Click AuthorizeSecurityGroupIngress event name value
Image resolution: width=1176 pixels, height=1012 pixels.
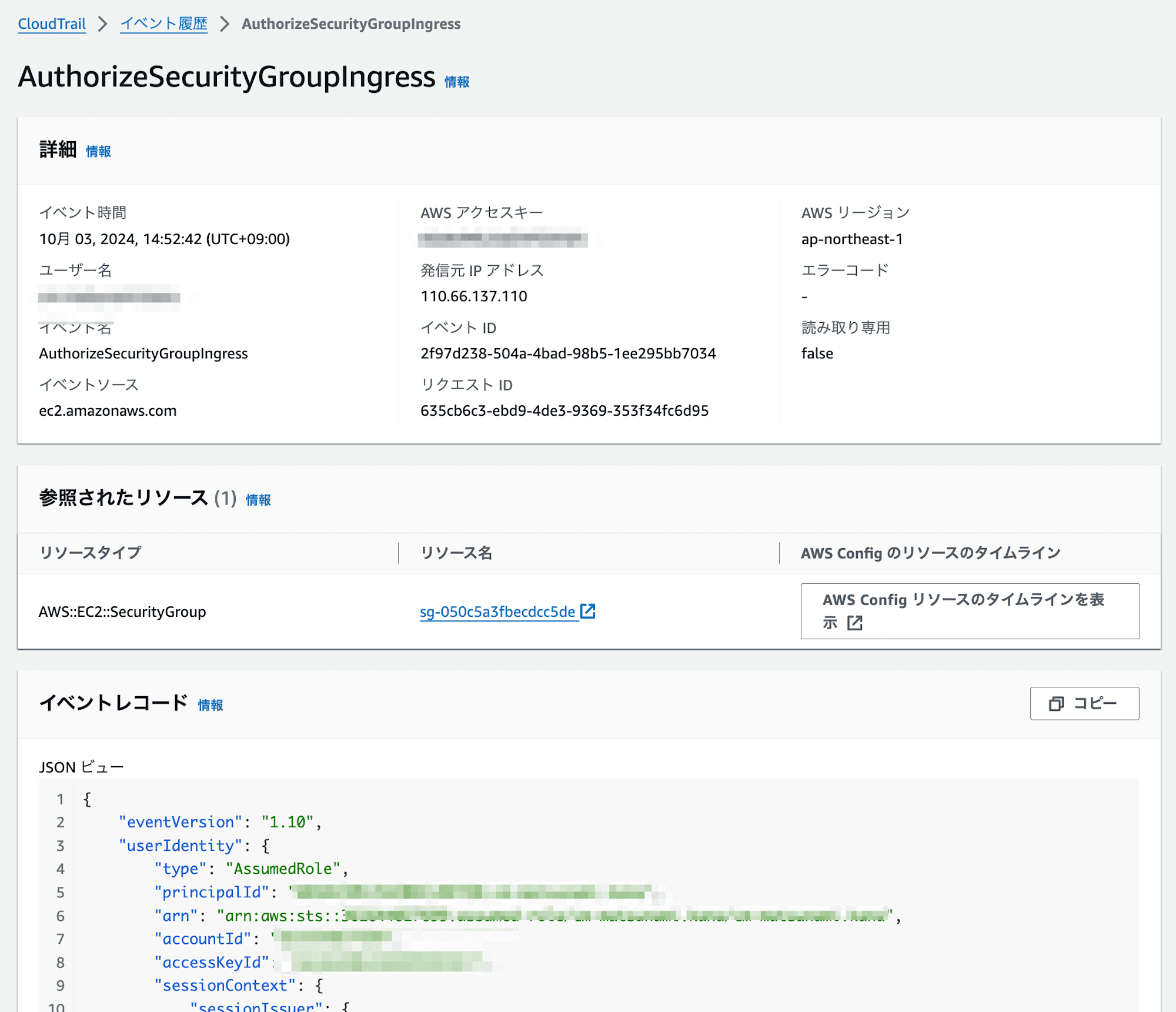[143, 353]
